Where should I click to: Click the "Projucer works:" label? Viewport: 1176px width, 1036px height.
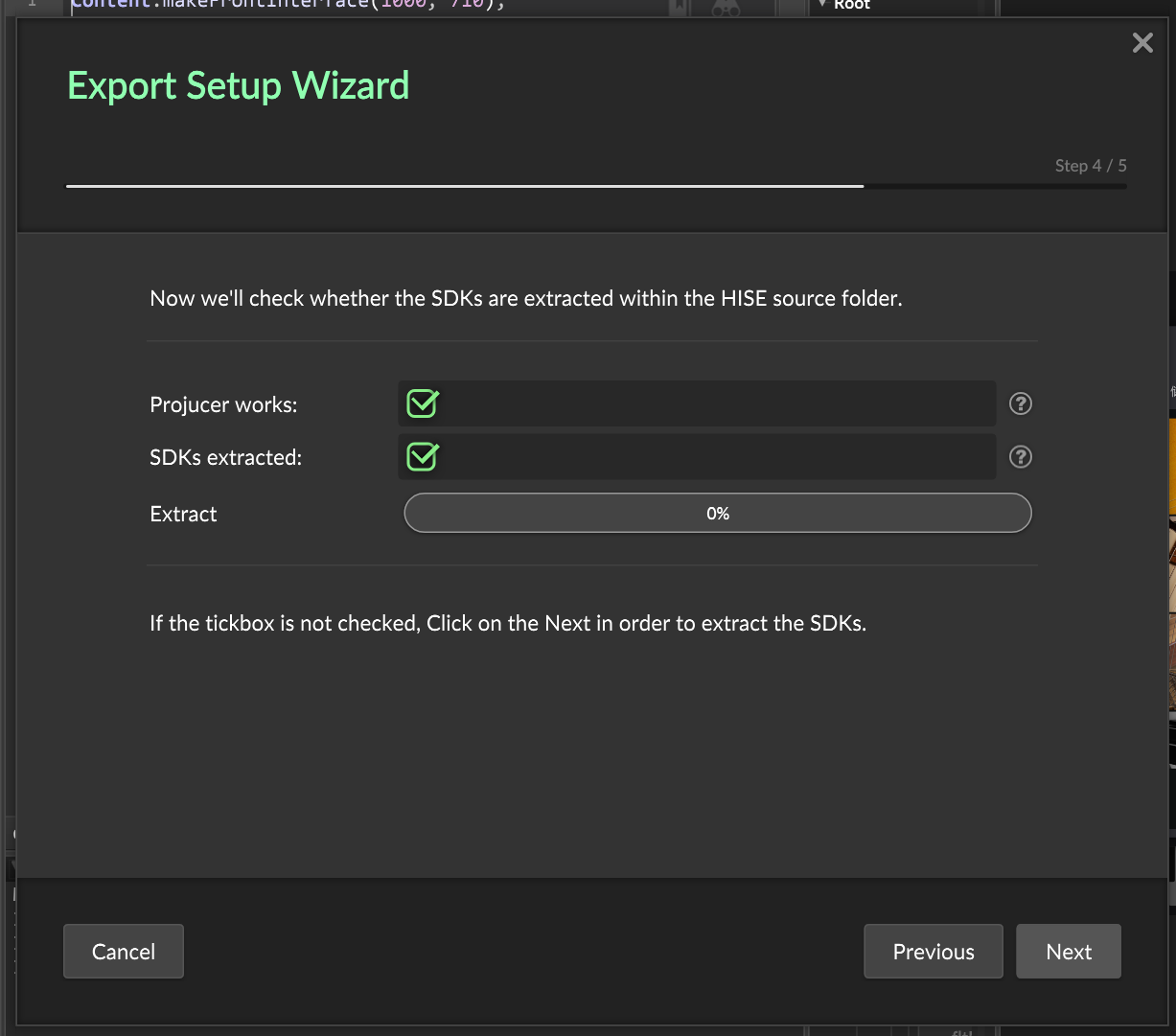pyautogui.click(x=223, y=405)
